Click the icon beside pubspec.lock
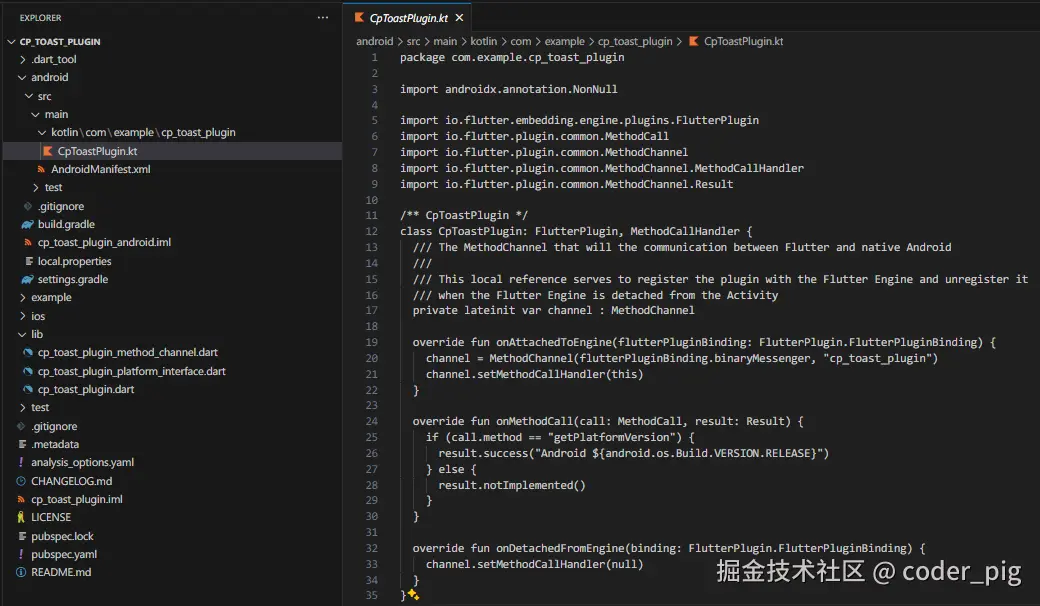This screenshot has width=1040, height=606. (22, 536)
